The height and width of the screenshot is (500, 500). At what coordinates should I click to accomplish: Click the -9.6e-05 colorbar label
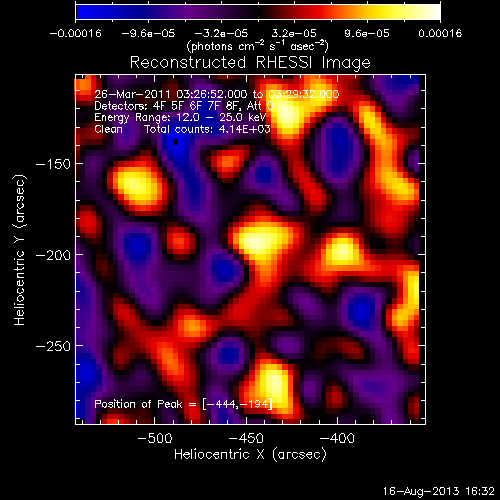[148, 33]
